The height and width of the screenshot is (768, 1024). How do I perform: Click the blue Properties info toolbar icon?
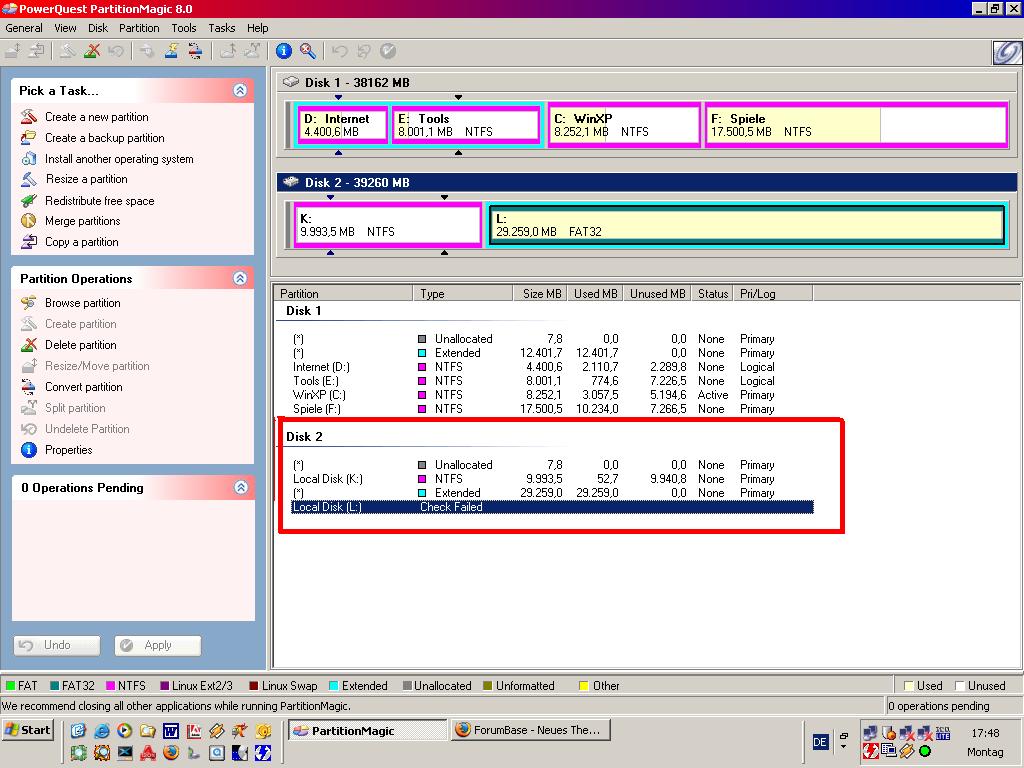pos(283,51)
